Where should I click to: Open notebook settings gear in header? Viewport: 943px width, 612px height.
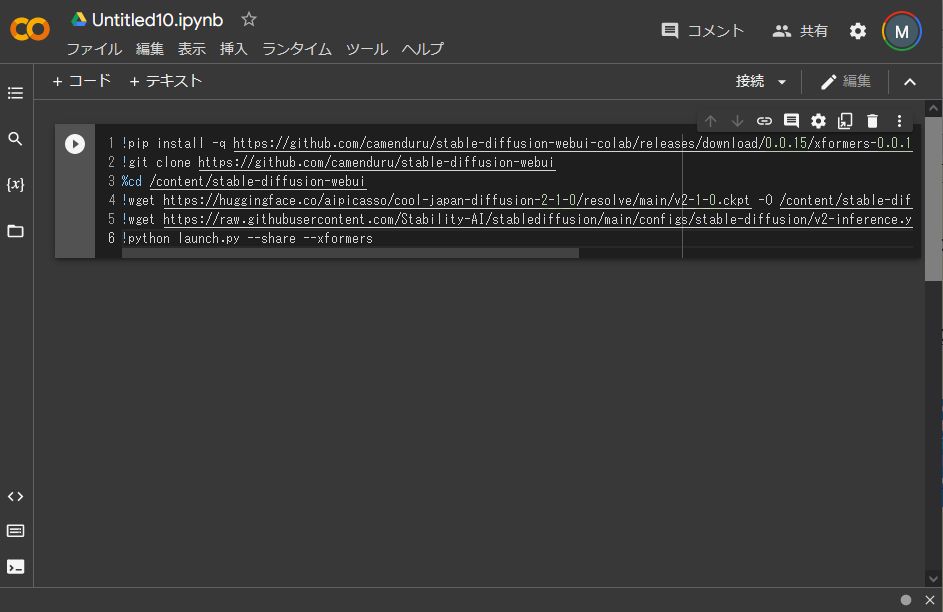858,31
